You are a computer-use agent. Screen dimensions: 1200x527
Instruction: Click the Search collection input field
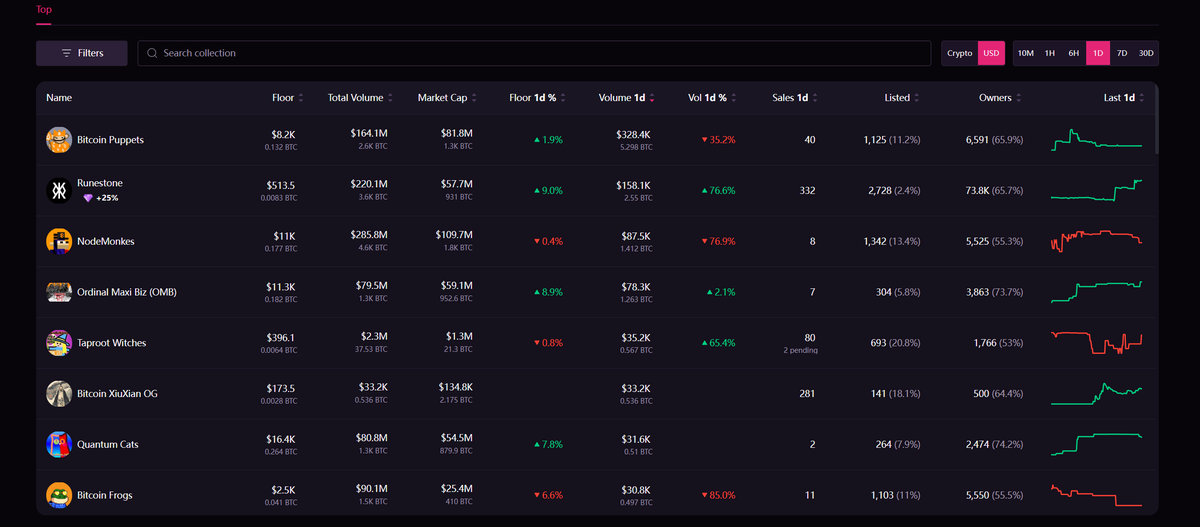pyautogui.click(x=534, y=53)
